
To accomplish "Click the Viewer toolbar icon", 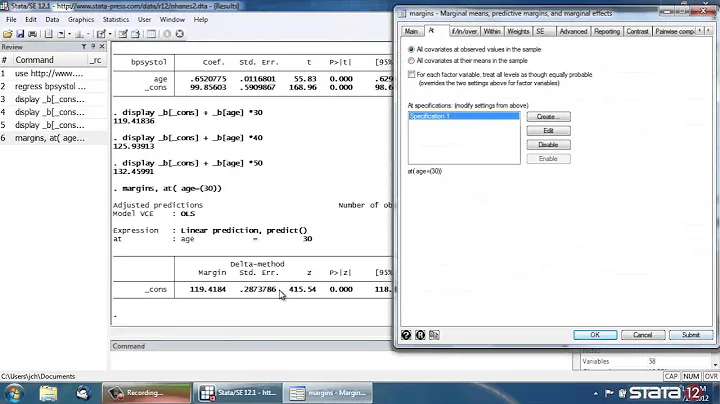I will [61, 34].
